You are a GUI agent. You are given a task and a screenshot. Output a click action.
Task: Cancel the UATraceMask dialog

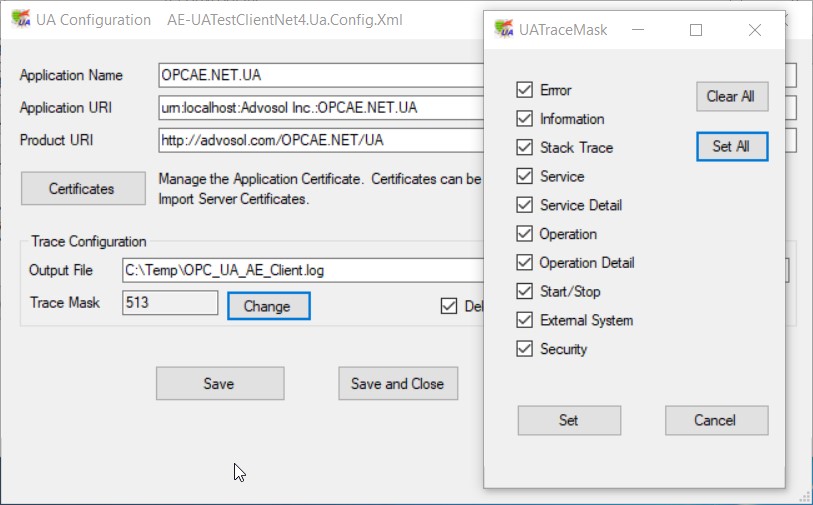tap(716, 420)
